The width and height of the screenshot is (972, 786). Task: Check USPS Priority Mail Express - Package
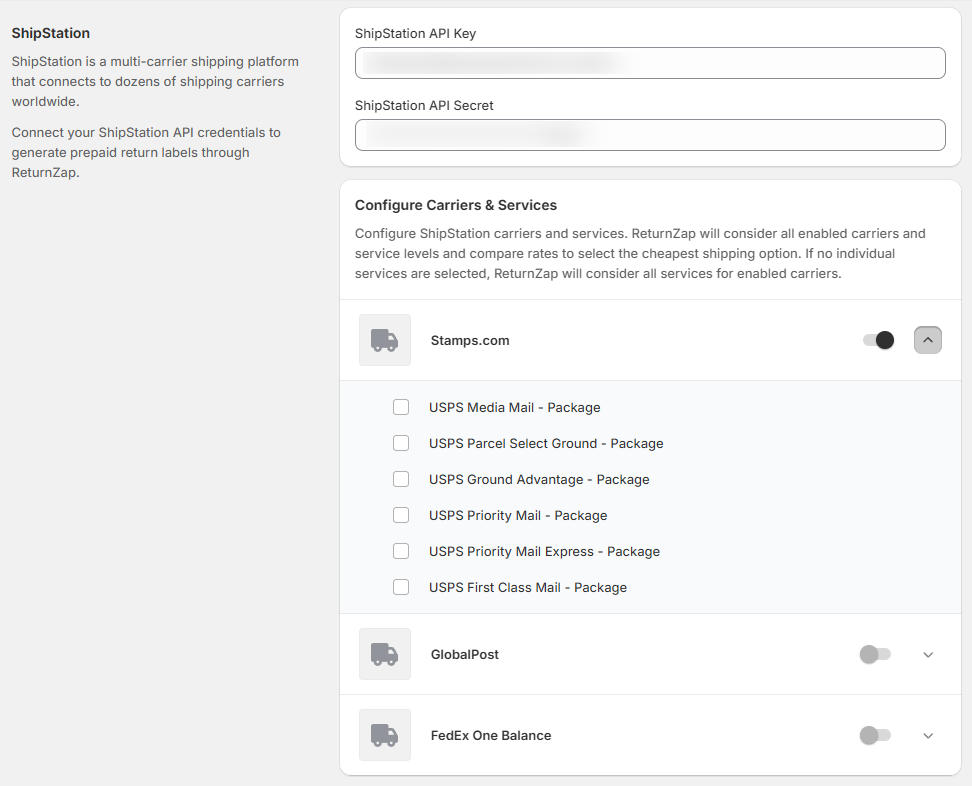401,551
